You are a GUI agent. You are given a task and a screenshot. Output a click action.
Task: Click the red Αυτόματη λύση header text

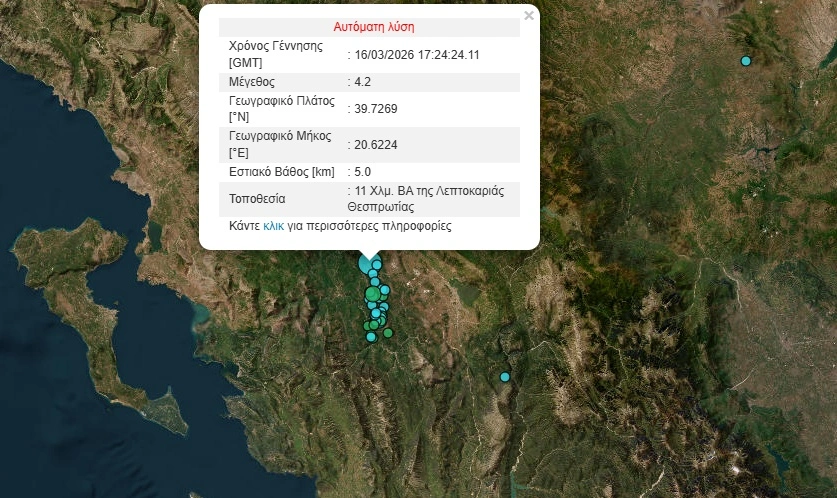click(373, 27)
